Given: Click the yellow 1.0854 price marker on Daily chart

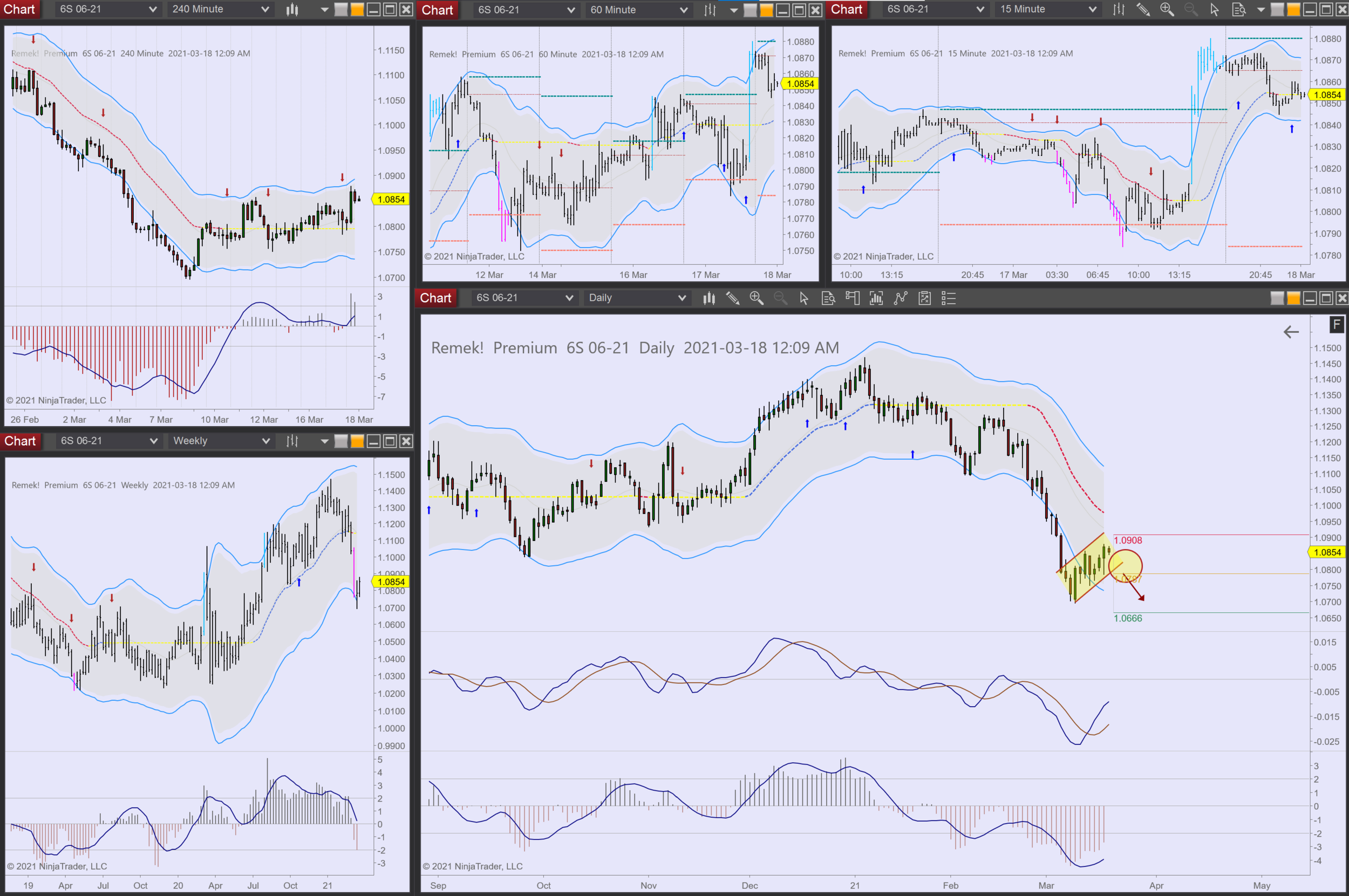Looking at the screenshot, I should [1327, 552].
